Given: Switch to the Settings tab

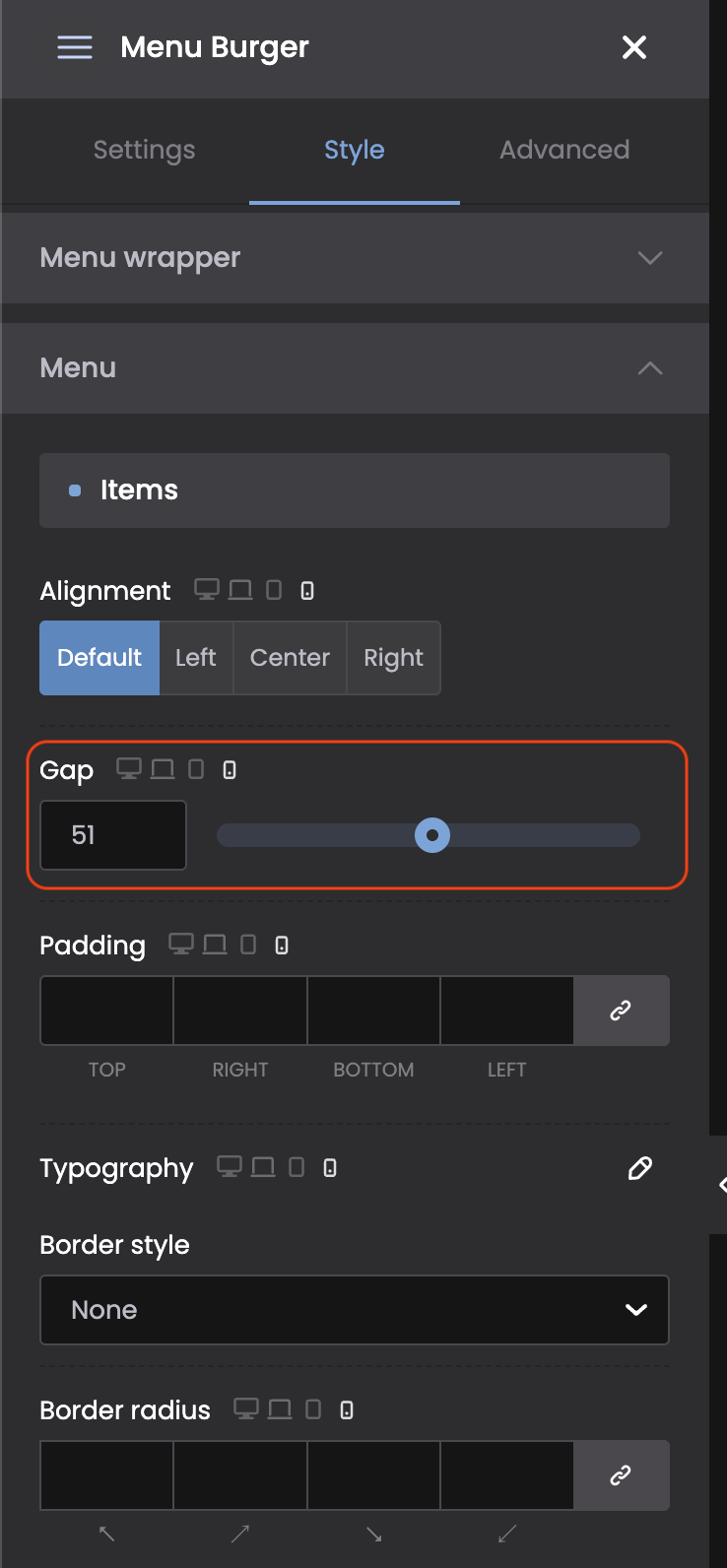Looking at the screenshot, I should click(145, 150).
